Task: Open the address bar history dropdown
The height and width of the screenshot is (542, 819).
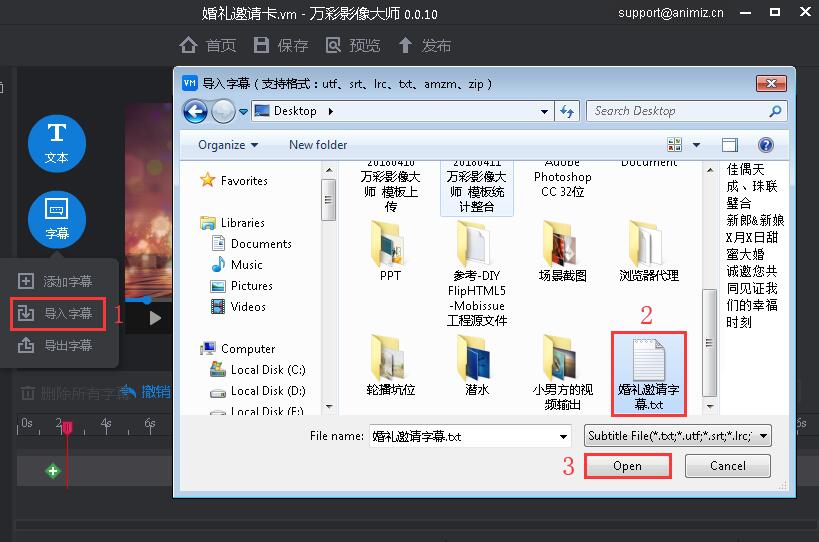Action: click(544, 111)
